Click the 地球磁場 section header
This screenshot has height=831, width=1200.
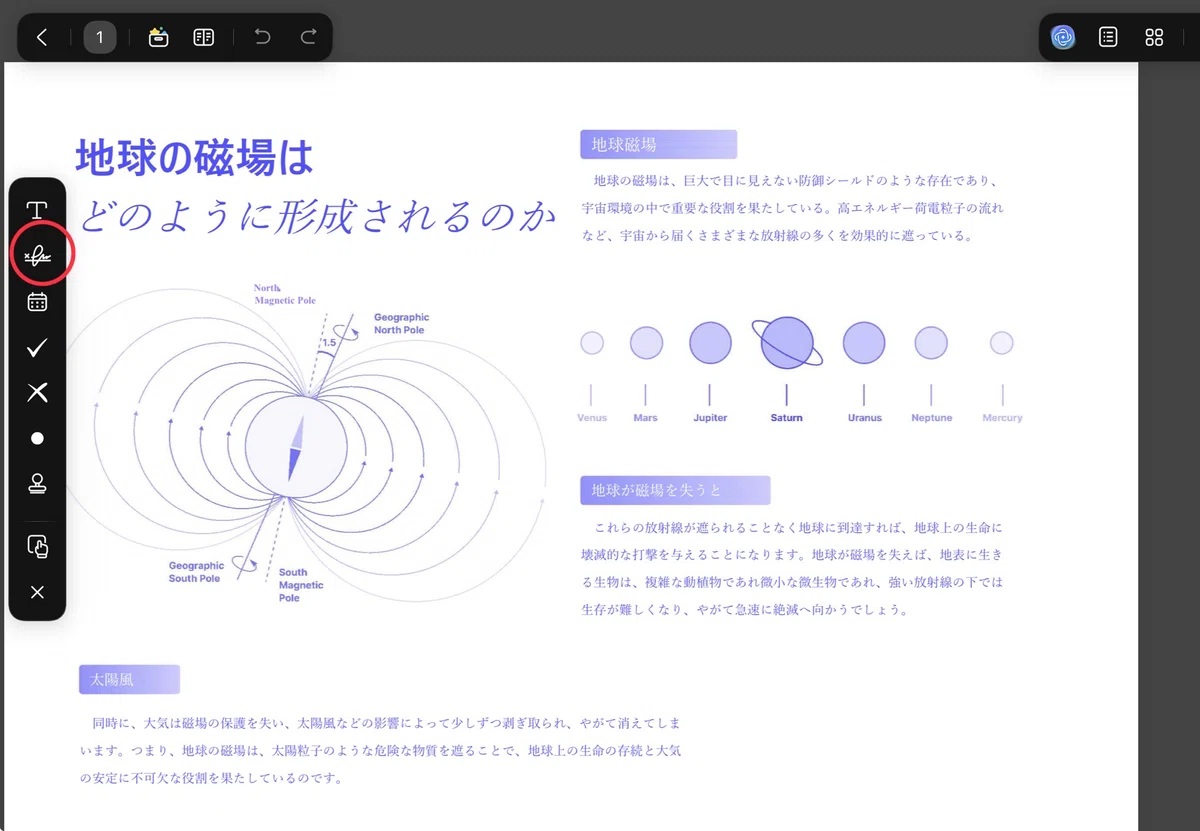click(x=658, y=144)
